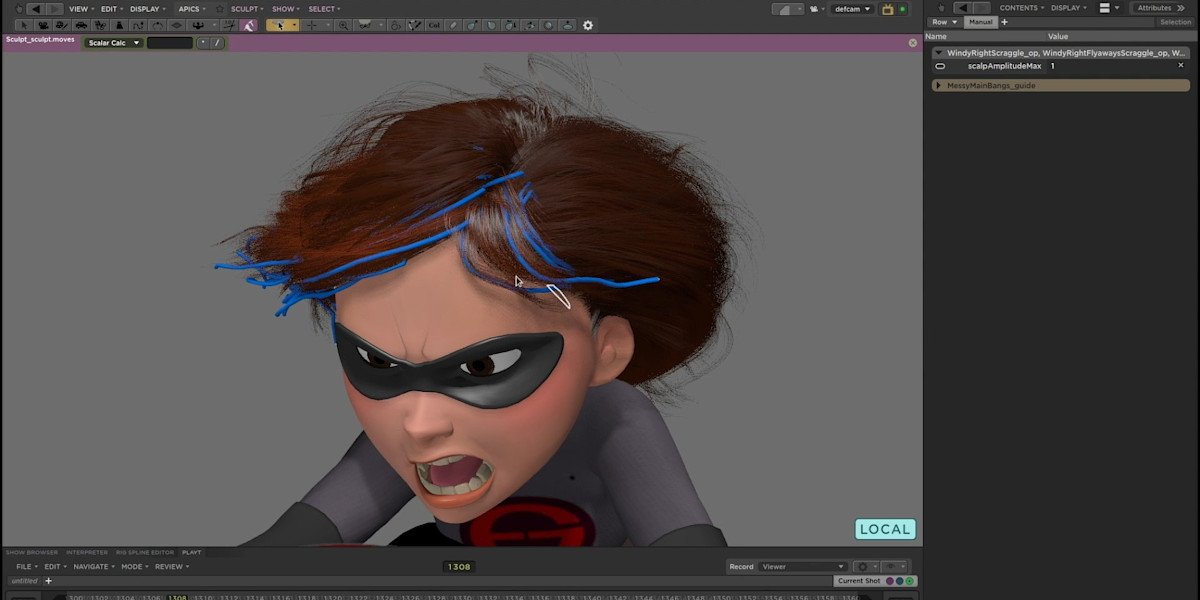Screen dimensions: 1200x600
Task: Open the toolbar settings gear
Action: tap(588, 25)
